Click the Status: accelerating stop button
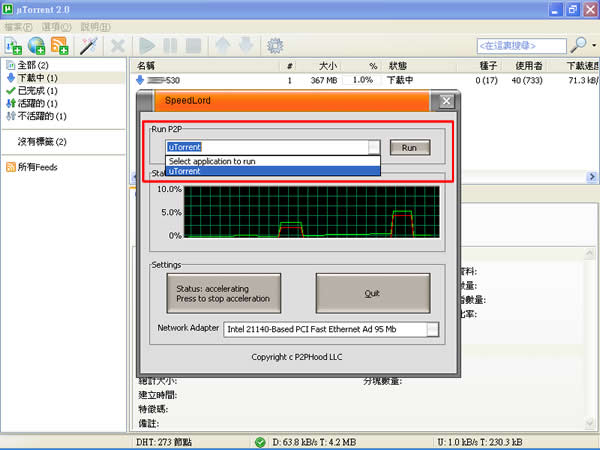Viewport: 600px width, 450px height. coord(224,293)
